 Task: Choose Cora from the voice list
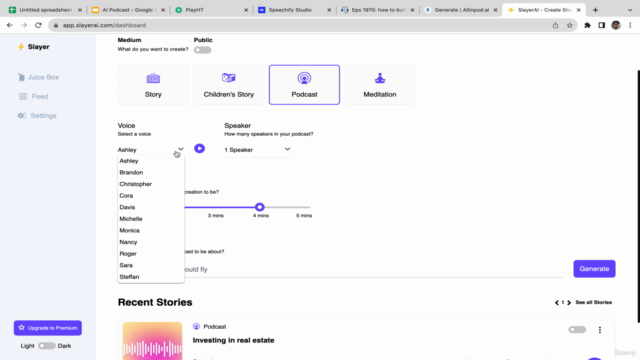151,196
